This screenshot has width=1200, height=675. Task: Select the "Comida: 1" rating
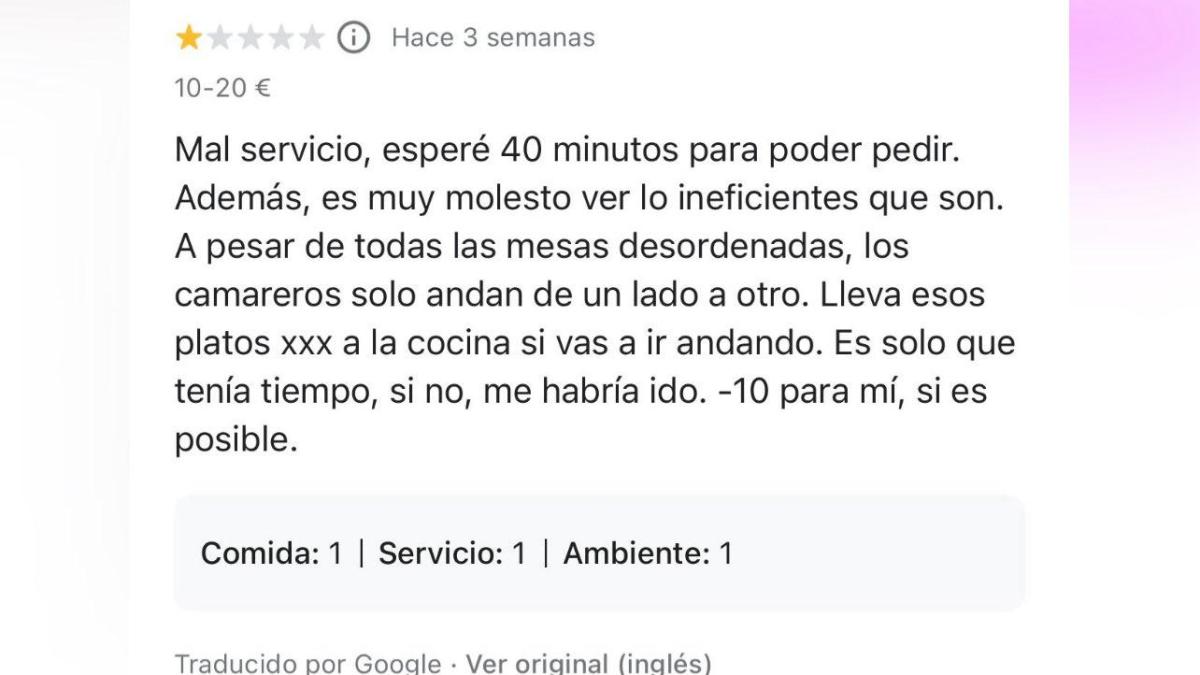click(271, 553)
